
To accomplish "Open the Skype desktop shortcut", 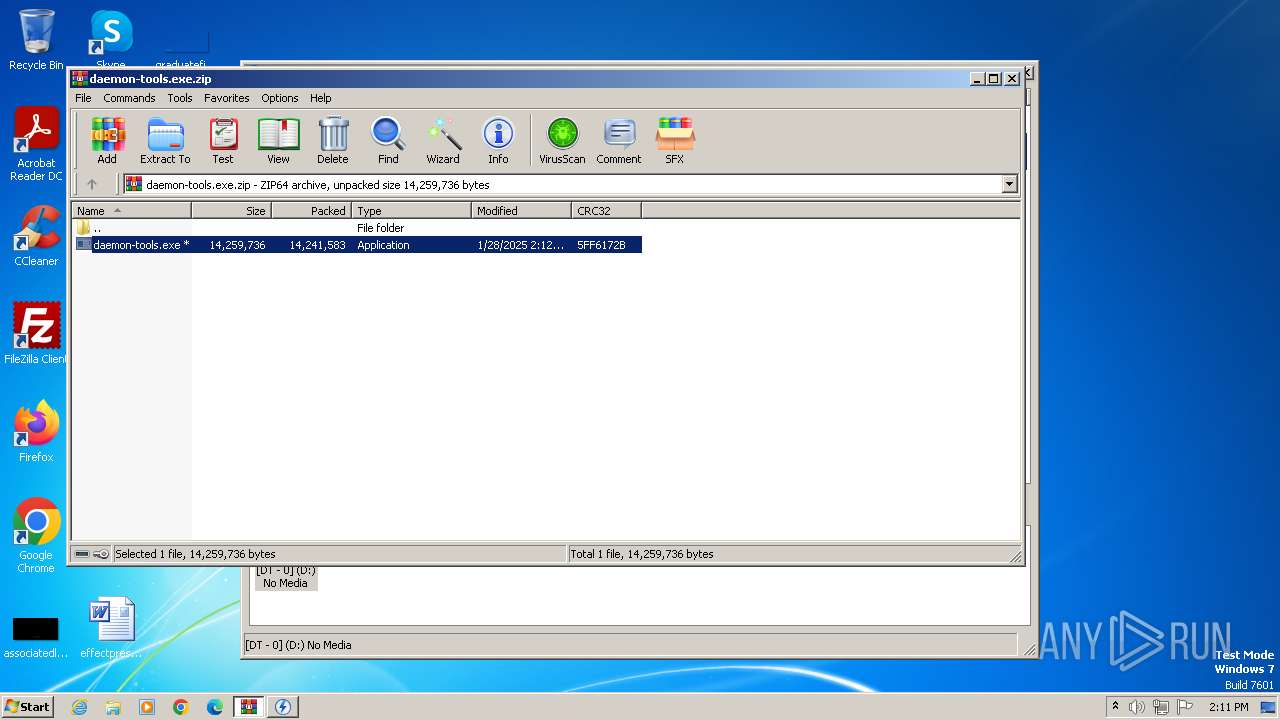I will (x=110, y=40).
